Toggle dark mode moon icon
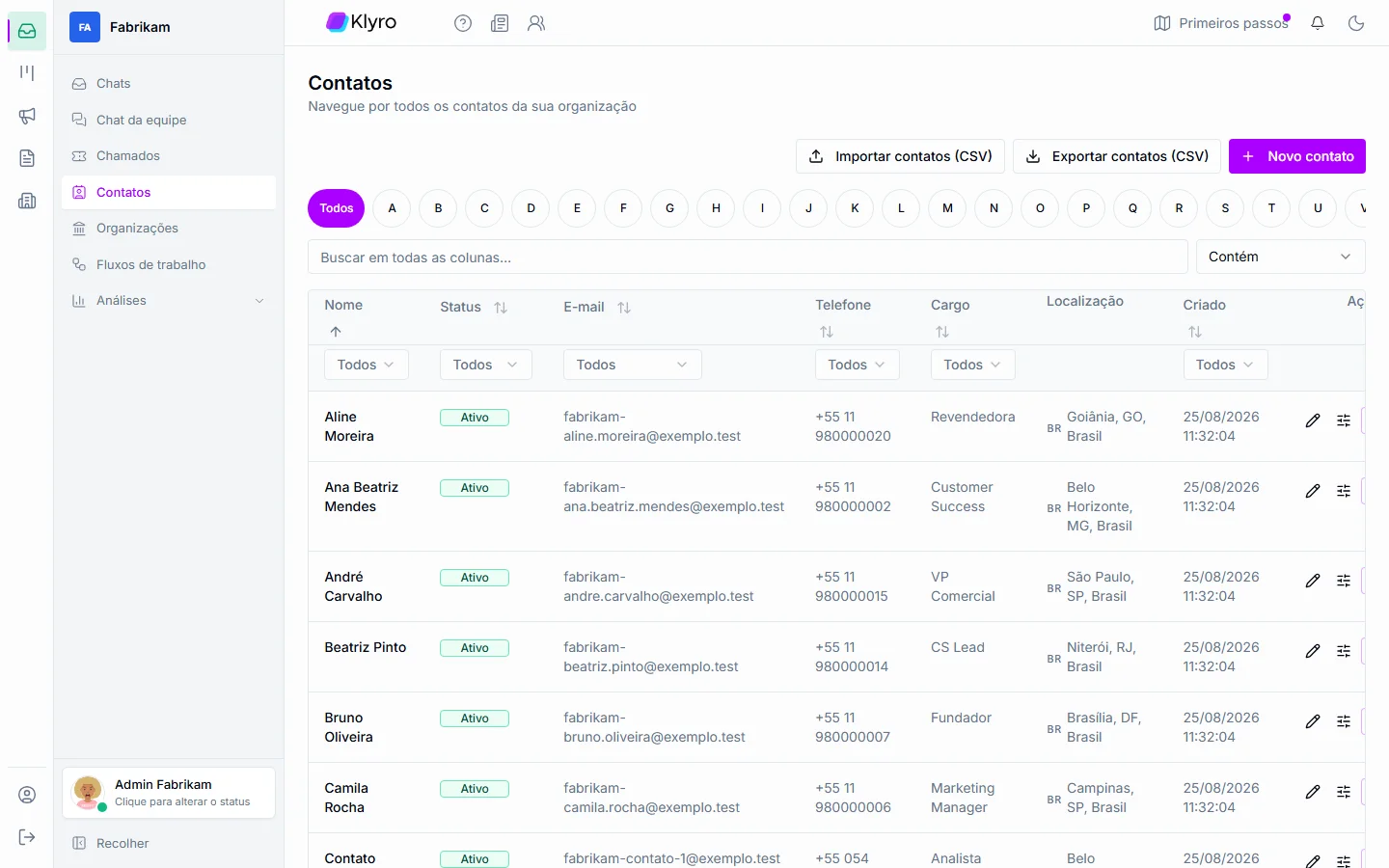The width and height of the screenshot is (1389, 868). pos(1356,23)
